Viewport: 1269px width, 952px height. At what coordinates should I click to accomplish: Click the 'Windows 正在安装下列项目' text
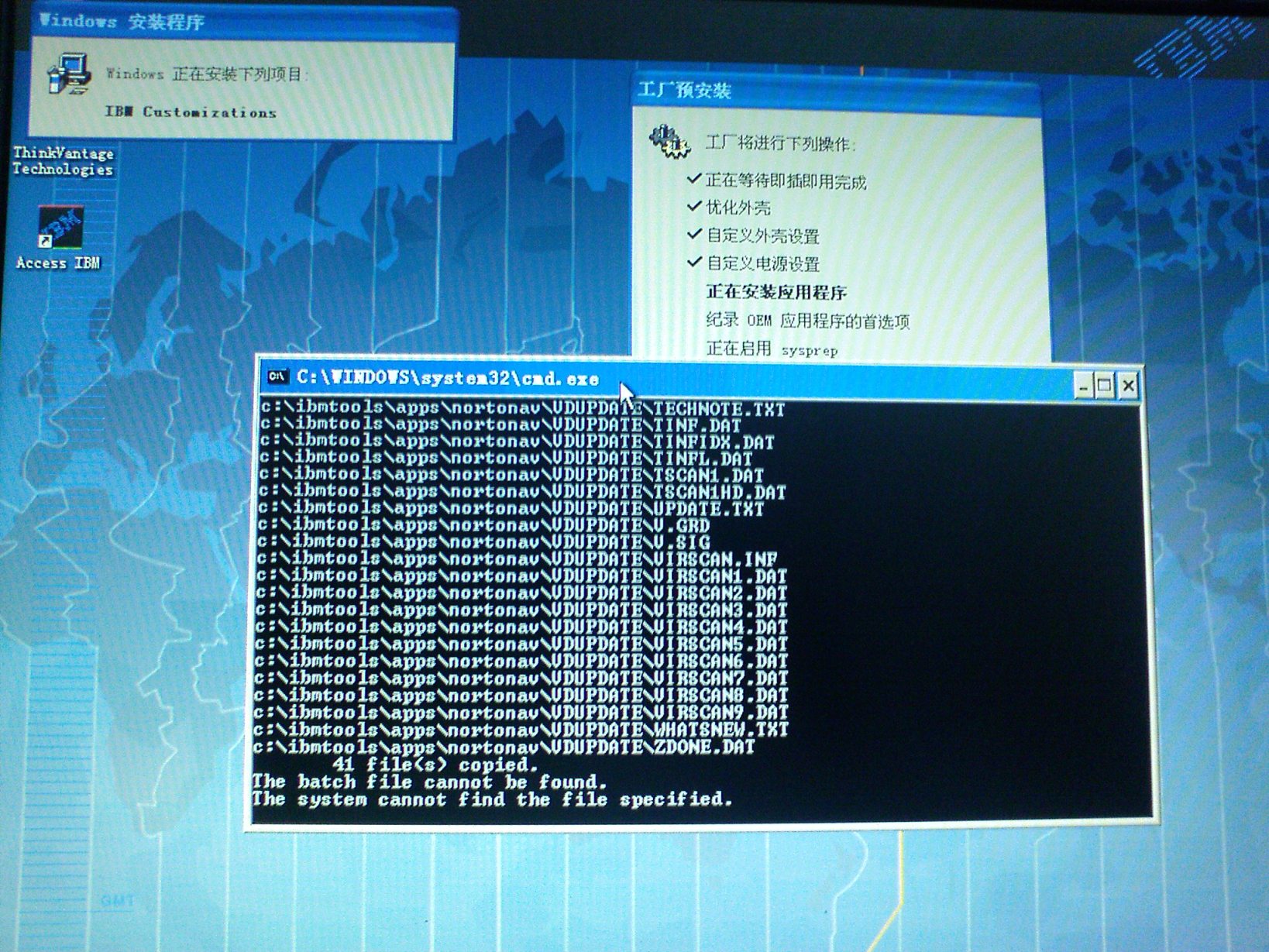click(x=208, y=74)
